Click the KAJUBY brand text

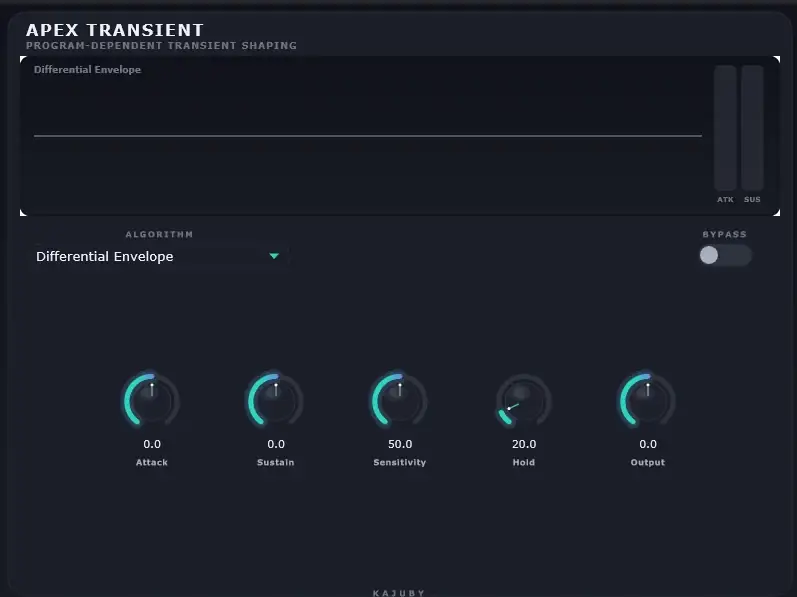point(398,593)
